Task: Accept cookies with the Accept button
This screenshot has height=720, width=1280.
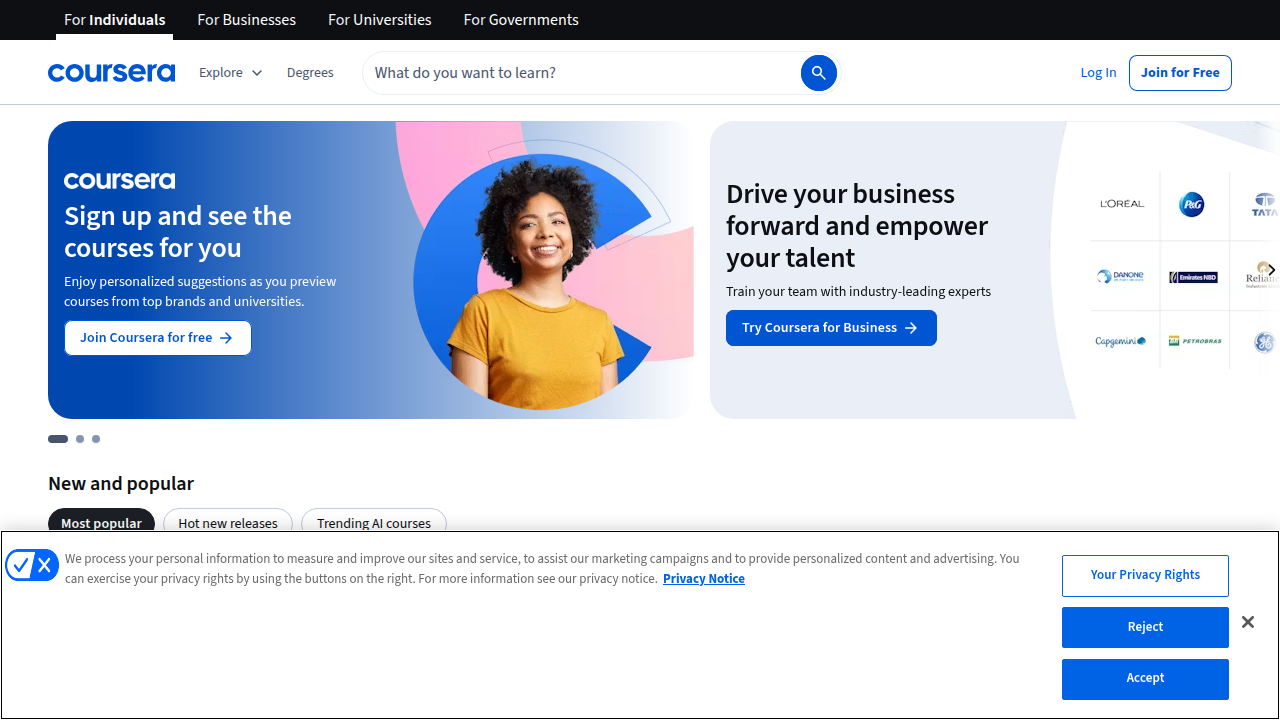Action: pos(1145,679)
